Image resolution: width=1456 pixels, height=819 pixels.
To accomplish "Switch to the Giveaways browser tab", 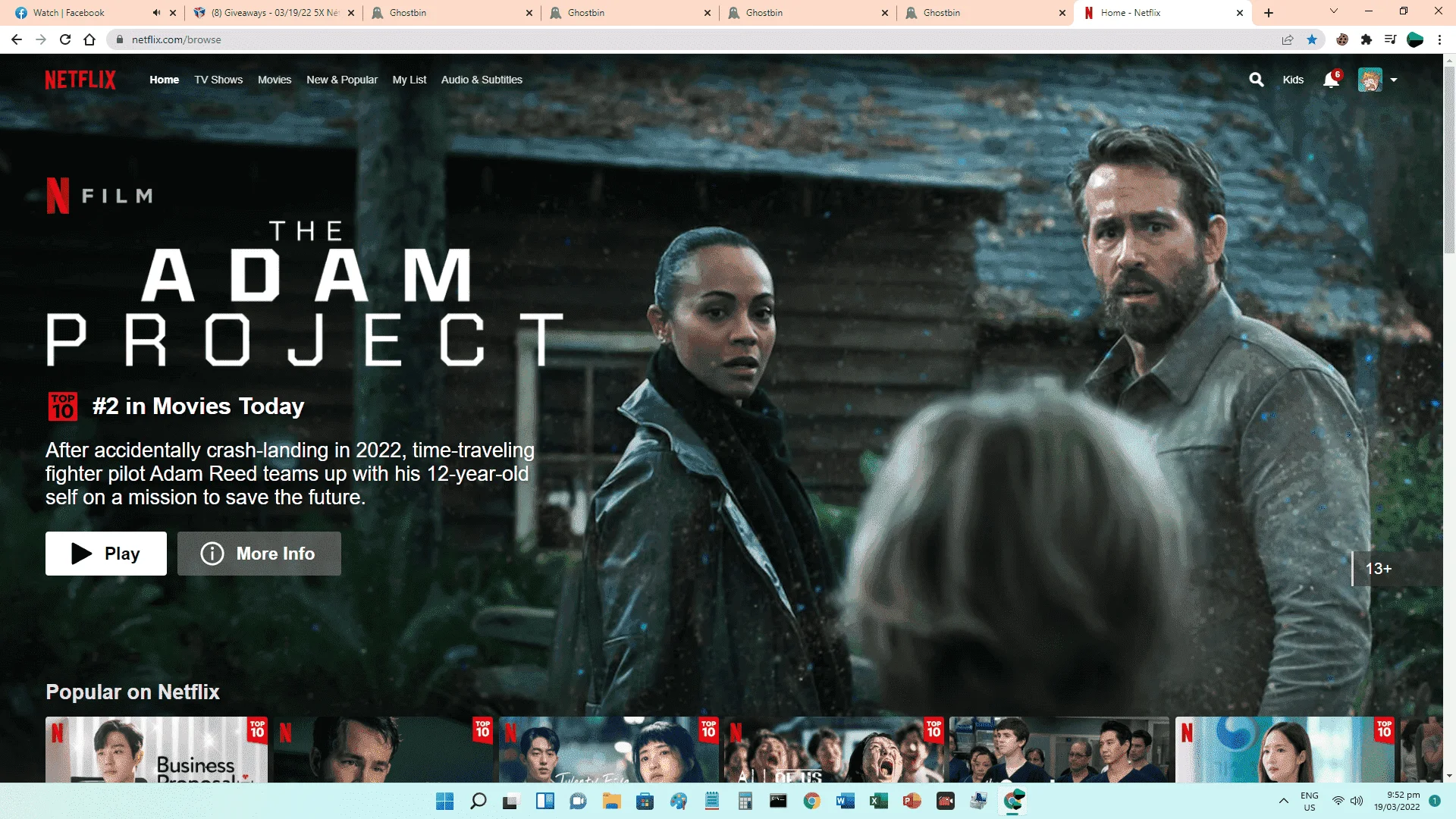I will click(x=272, y=13).
